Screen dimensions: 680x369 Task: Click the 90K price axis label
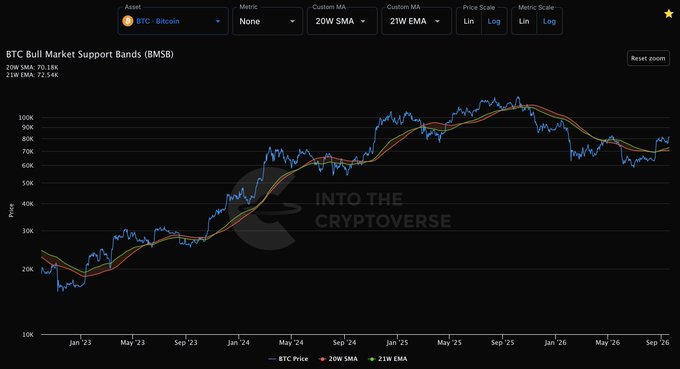coord(28,127)
